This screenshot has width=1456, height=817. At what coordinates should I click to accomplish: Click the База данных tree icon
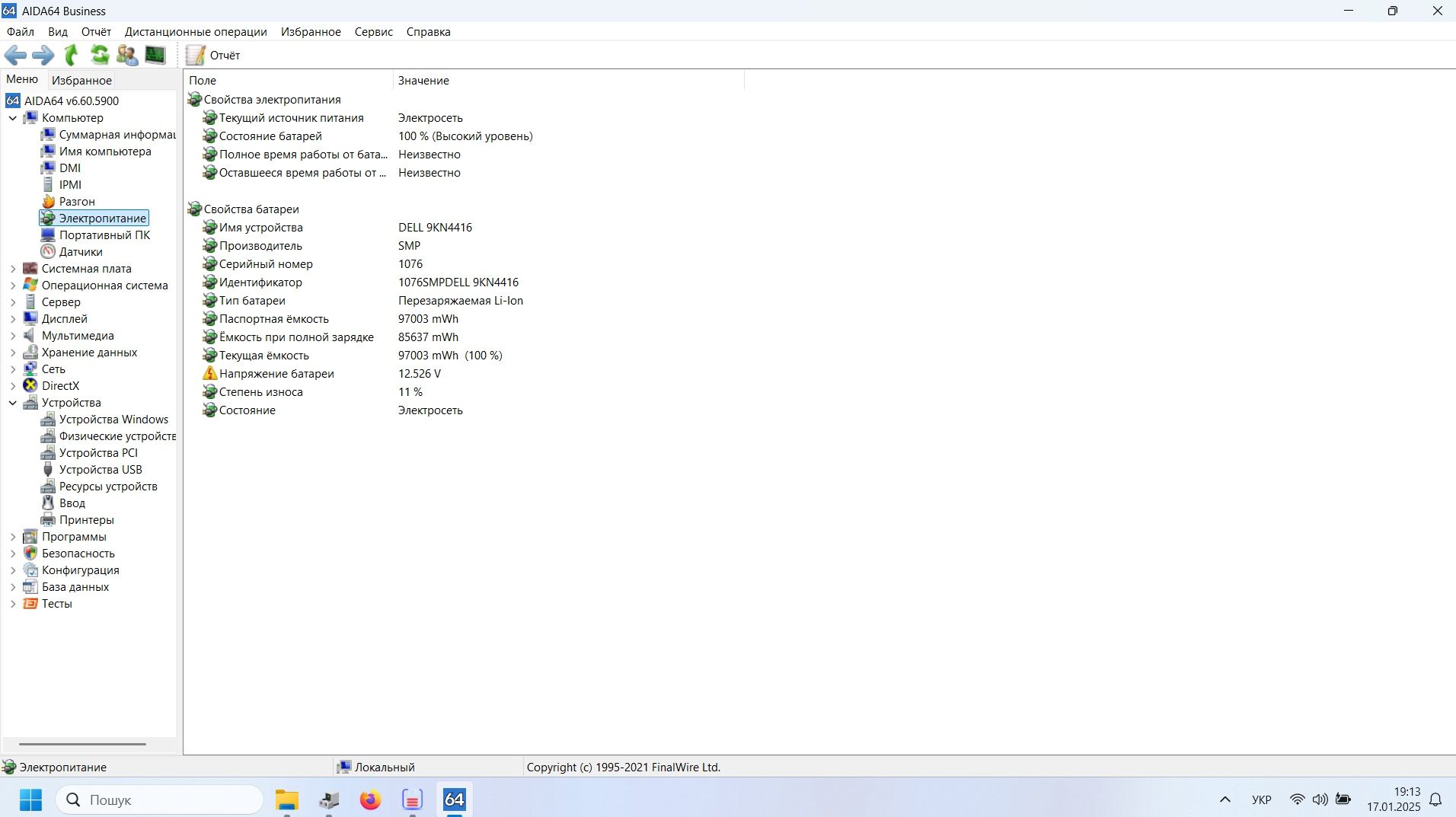click(x=30, y=587)
